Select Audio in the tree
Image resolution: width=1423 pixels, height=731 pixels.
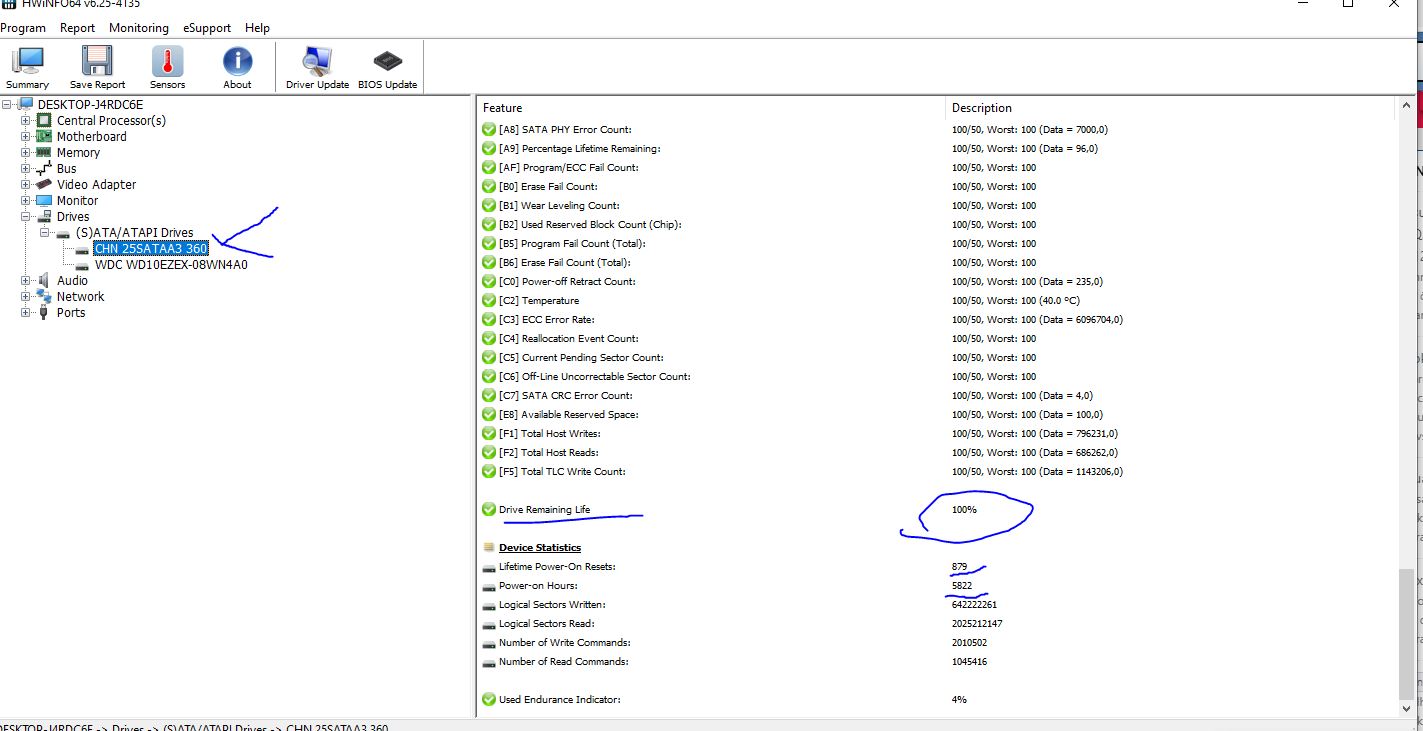tap(72, 280)
